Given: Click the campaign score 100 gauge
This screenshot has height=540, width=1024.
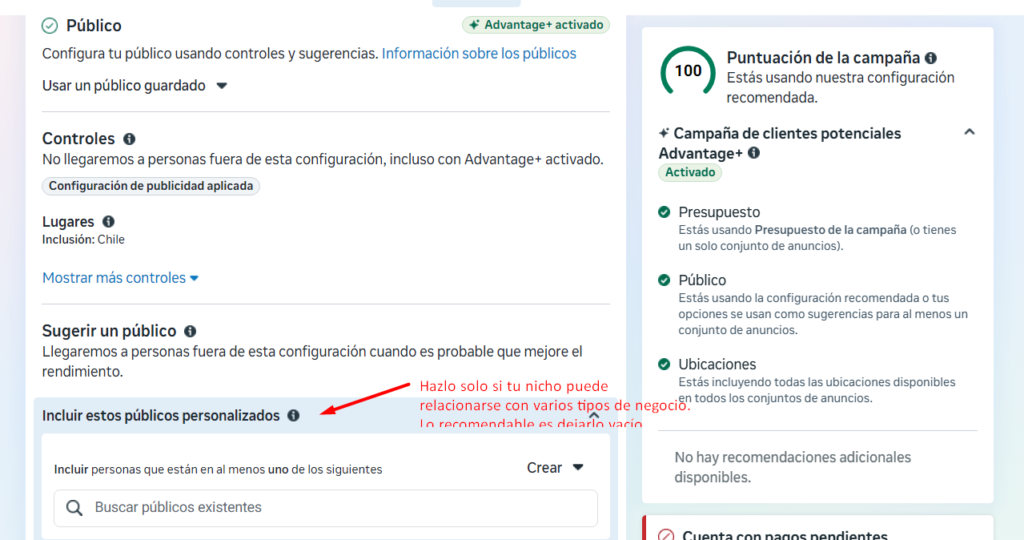Looking at the screenshot, I should [x=688, y=71].
